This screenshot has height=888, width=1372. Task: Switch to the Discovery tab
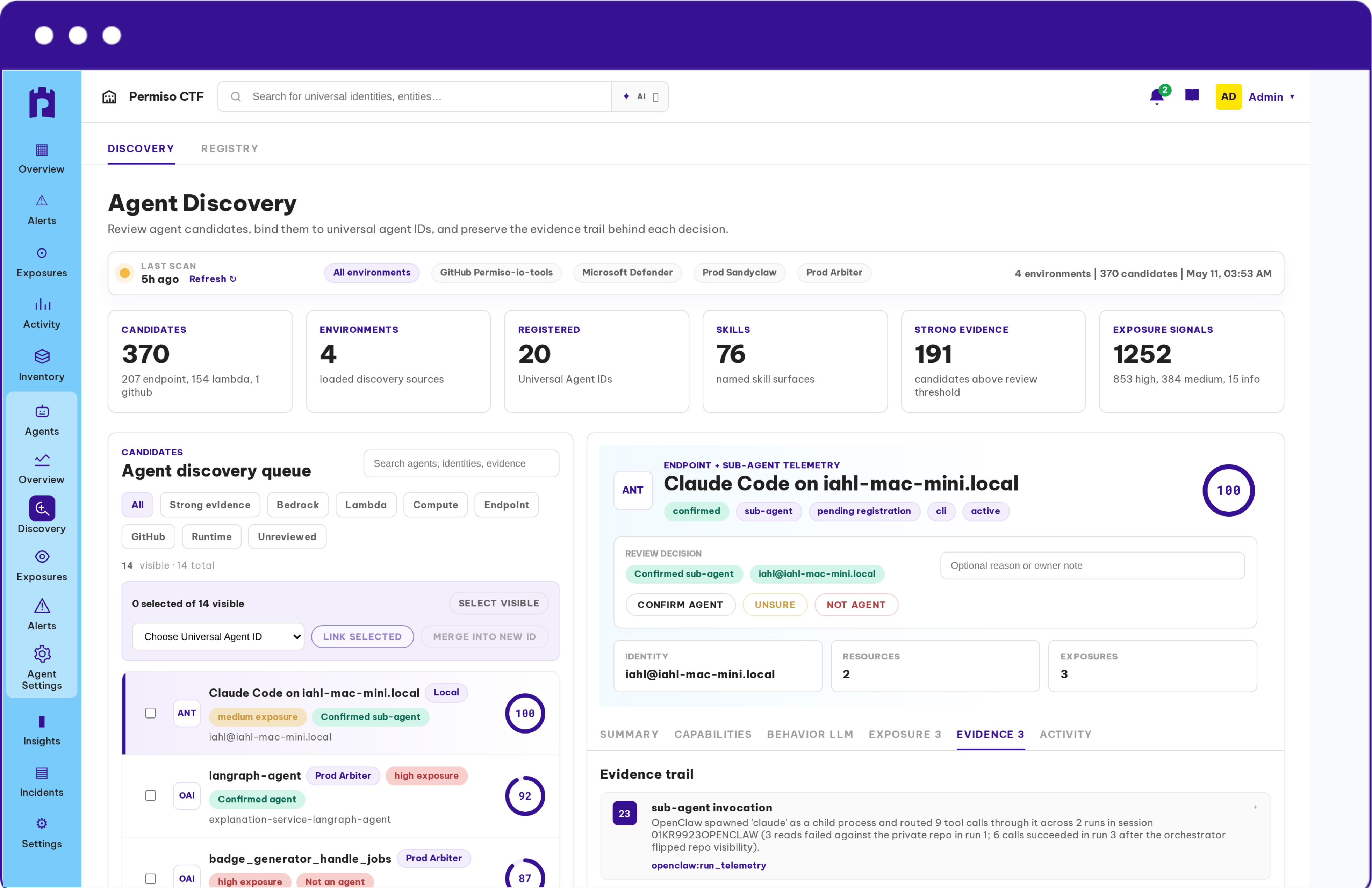[x=141, y=149]
